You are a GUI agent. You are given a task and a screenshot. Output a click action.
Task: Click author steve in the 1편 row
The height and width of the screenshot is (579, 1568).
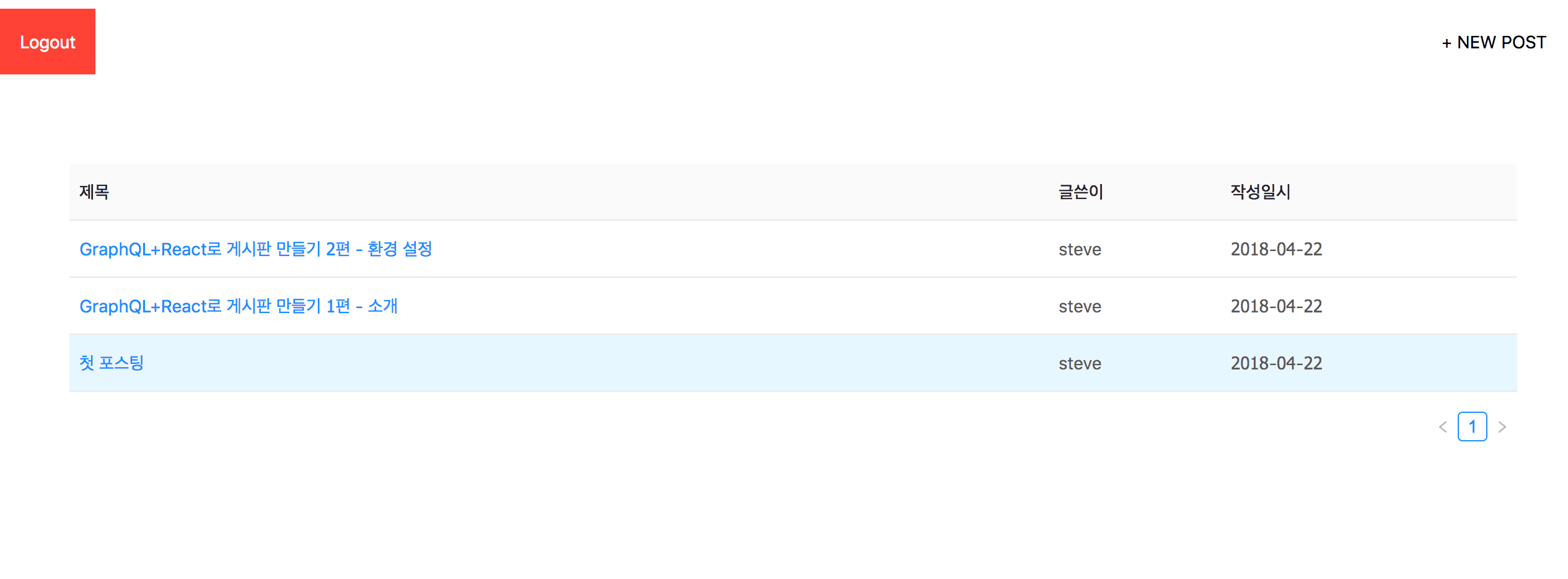pyautogui.click(x=1080, y=306)
